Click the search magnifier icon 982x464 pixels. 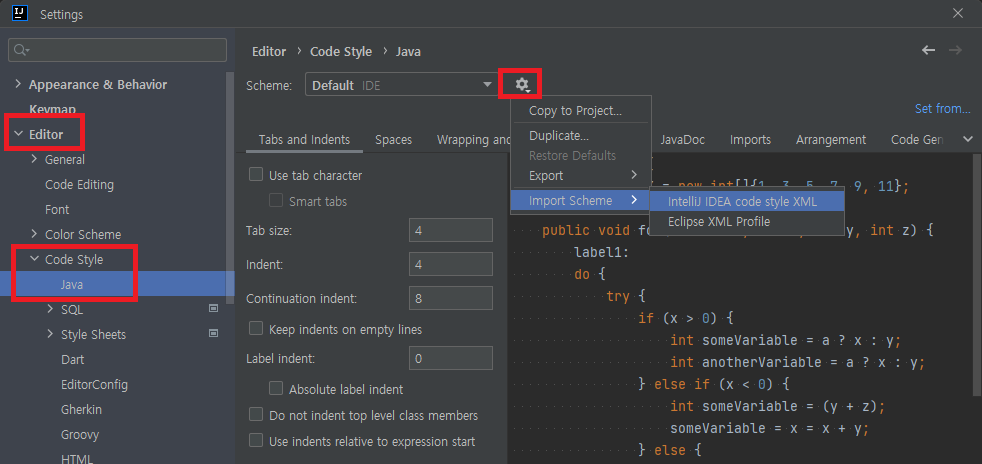click(x=21, y=50)
